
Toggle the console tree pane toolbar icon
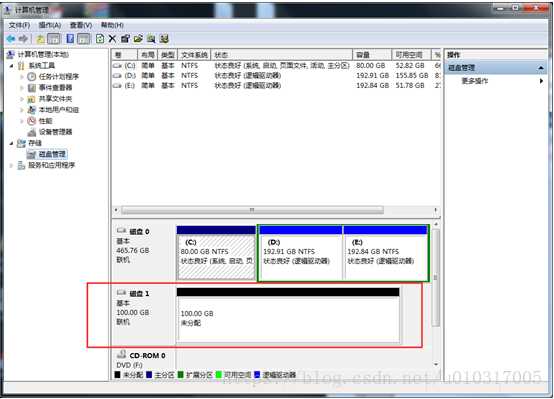coord(54,39)
